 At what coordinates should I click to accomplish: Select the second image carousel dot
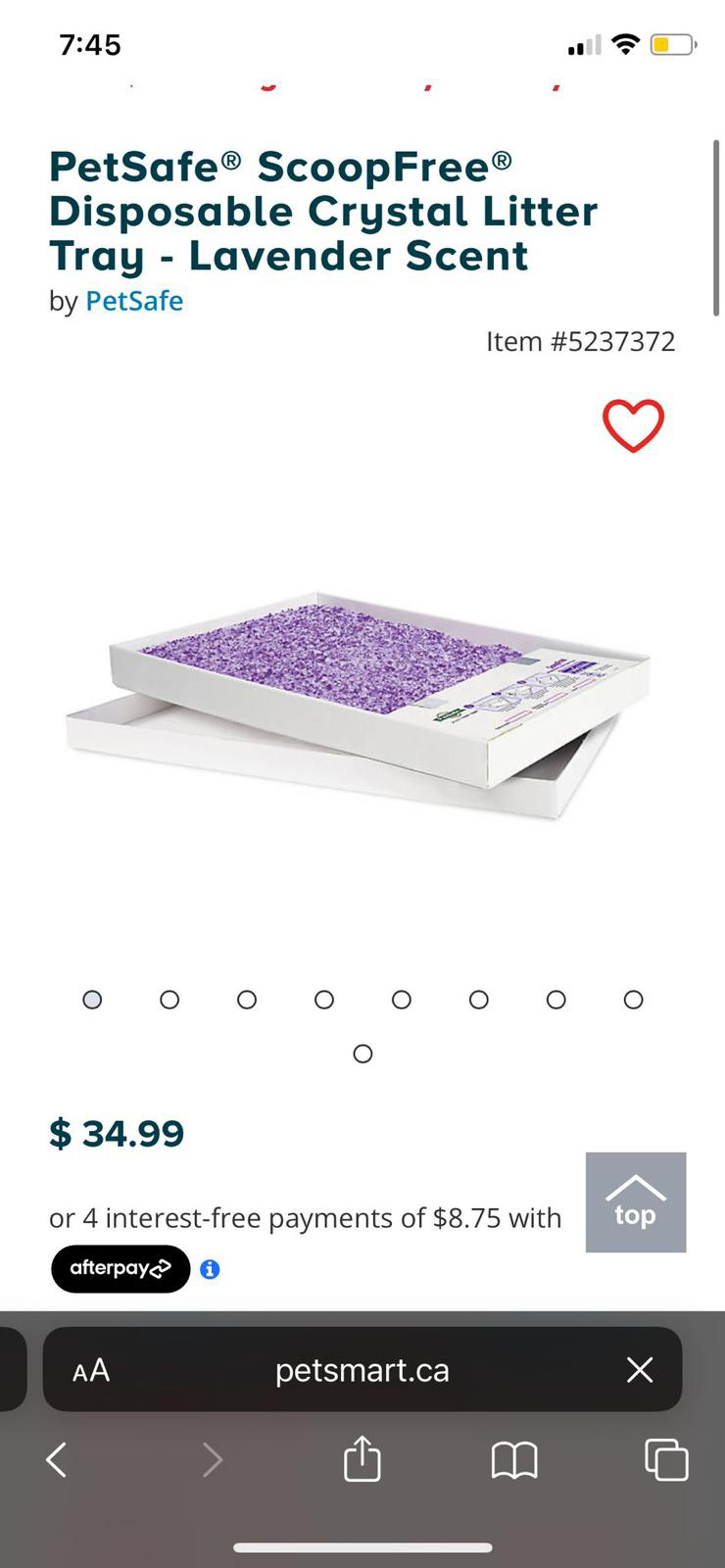[169, 1000]
